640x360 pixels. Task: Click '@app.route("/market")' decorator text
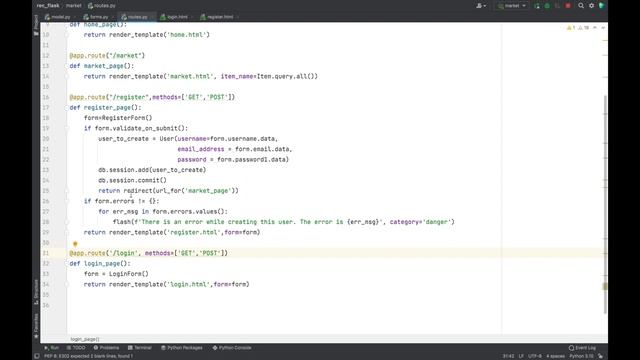point(107,56)
